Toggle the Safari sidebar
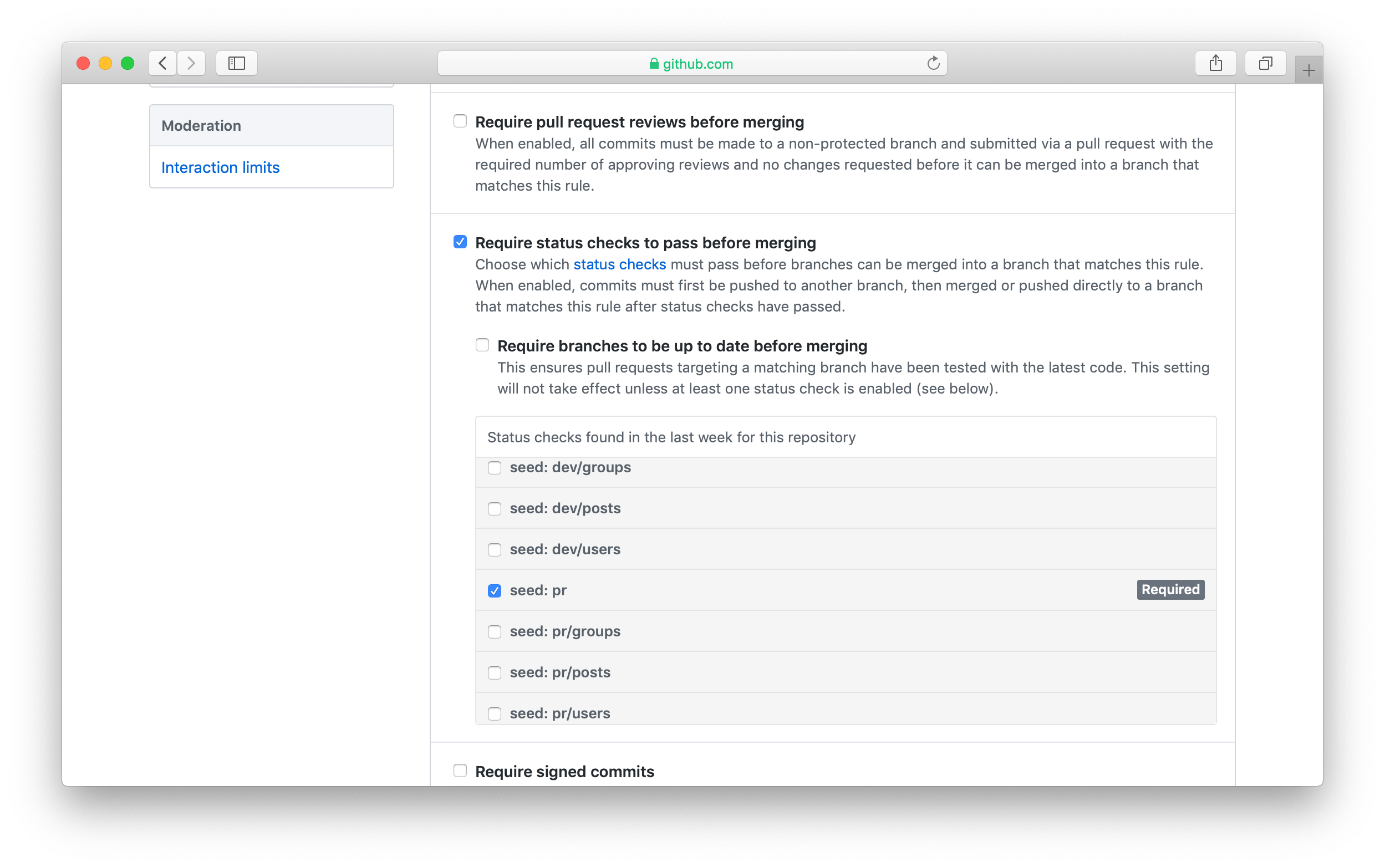The height and width of the screenshot is (868, 1385). [236, 63]
